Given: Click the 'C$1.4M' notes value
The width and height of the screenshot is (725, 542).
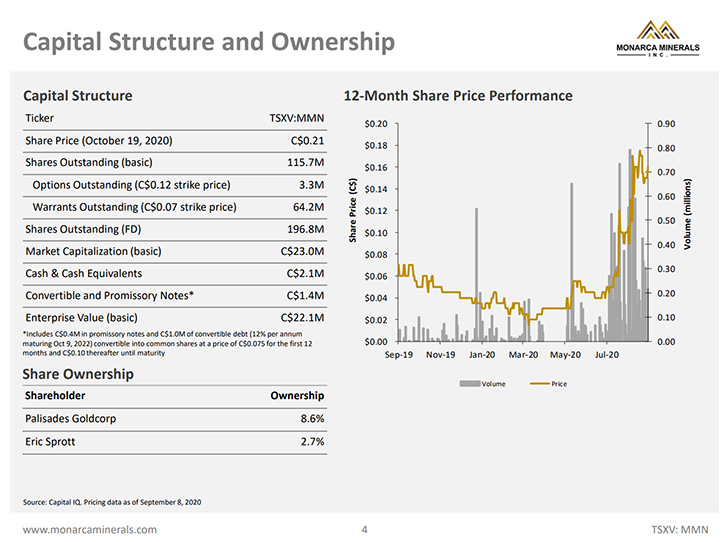Looking at the screenshot, I should [x=305, y=296].
